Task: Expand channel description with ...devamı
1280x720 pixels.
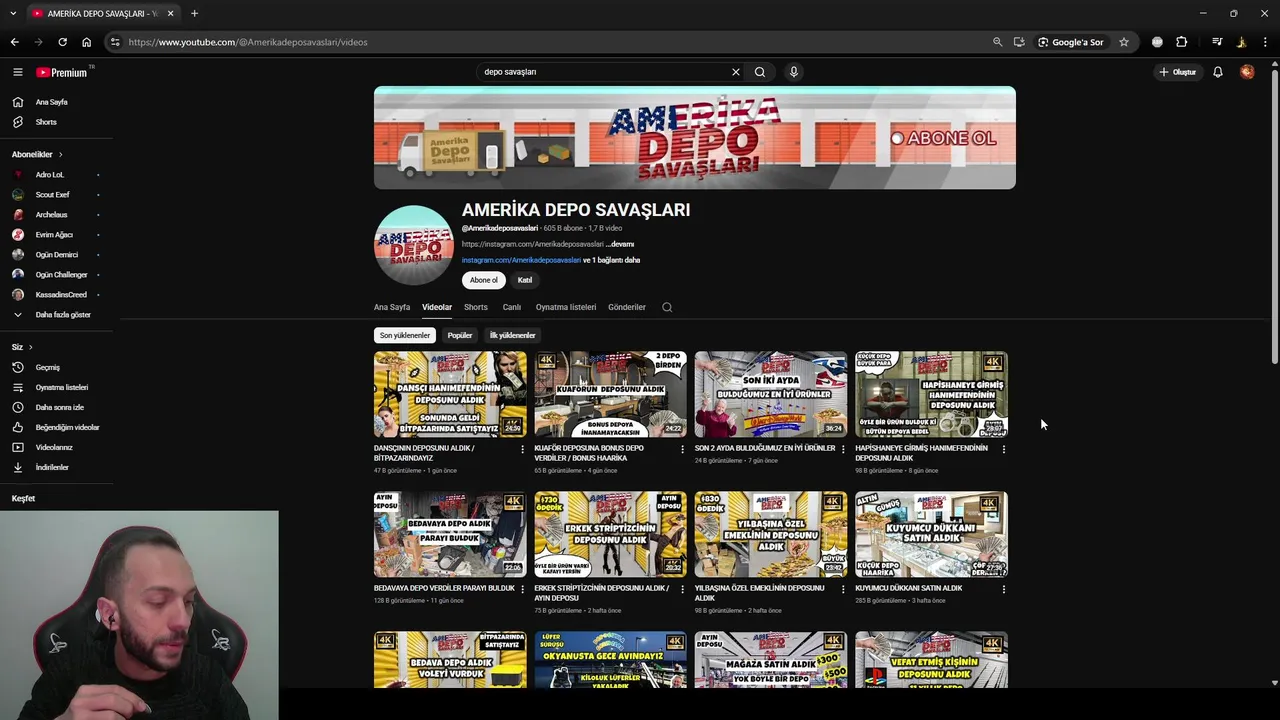Action: coord(620,244)
